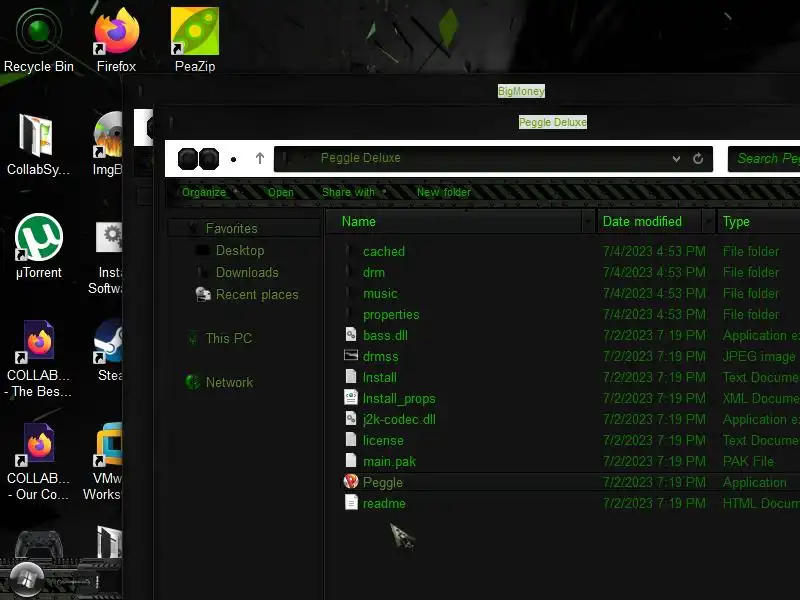Click the Peggle Deluxe address bar

coord(493,159)
